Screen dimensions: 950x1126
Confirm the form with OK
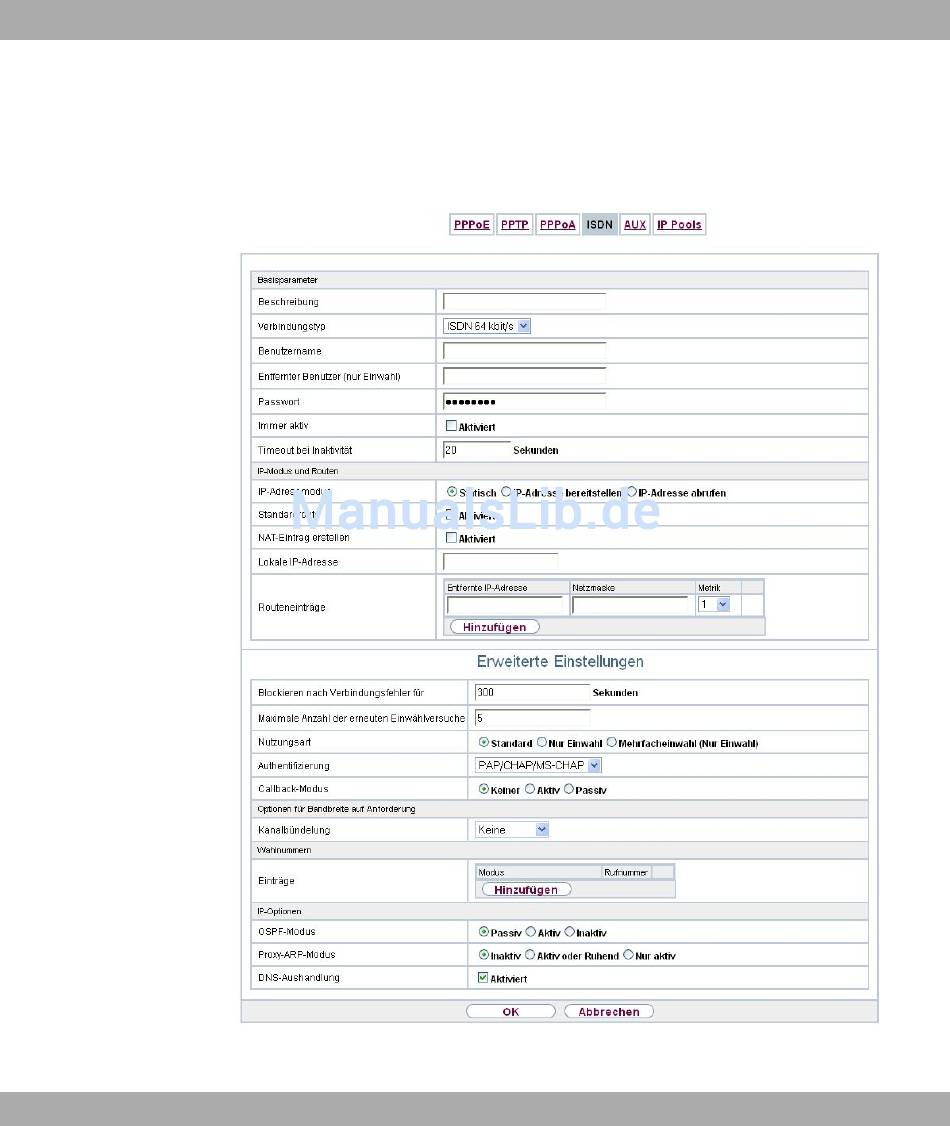point(511,1011)
